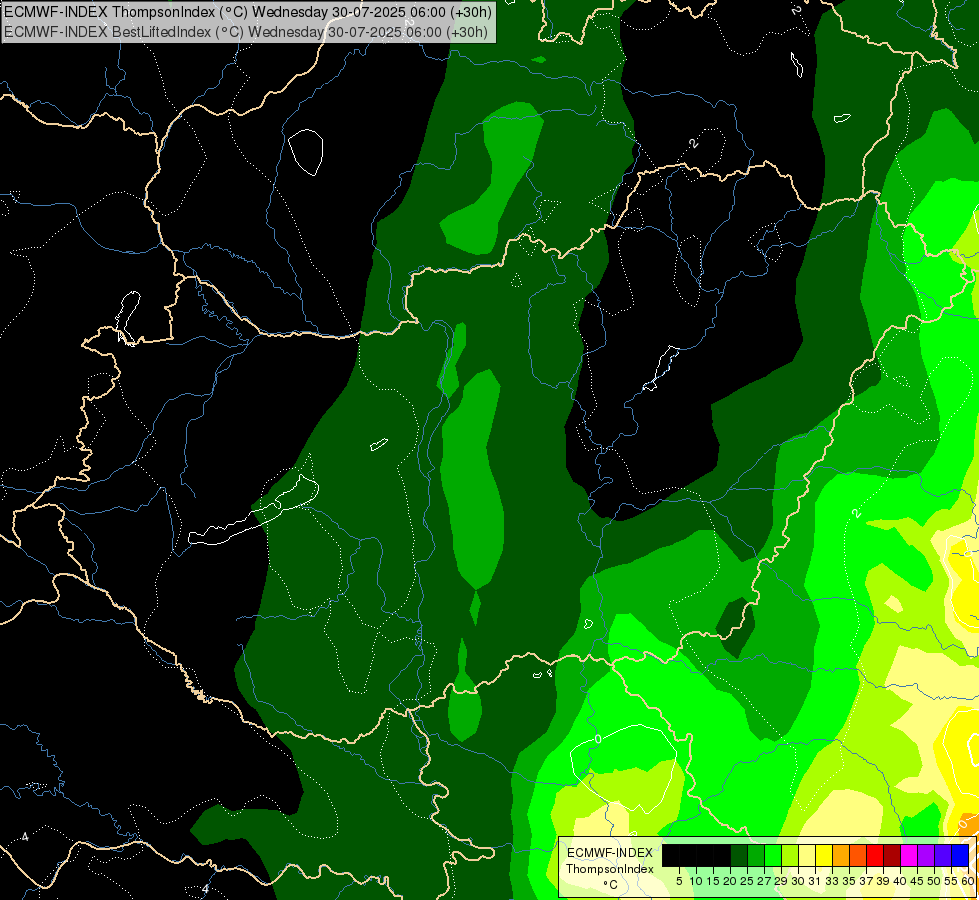The height and width of the screenshot is (900, 979).
Task: Click the legend tick value '45'
Action: (x=918, y=881)
